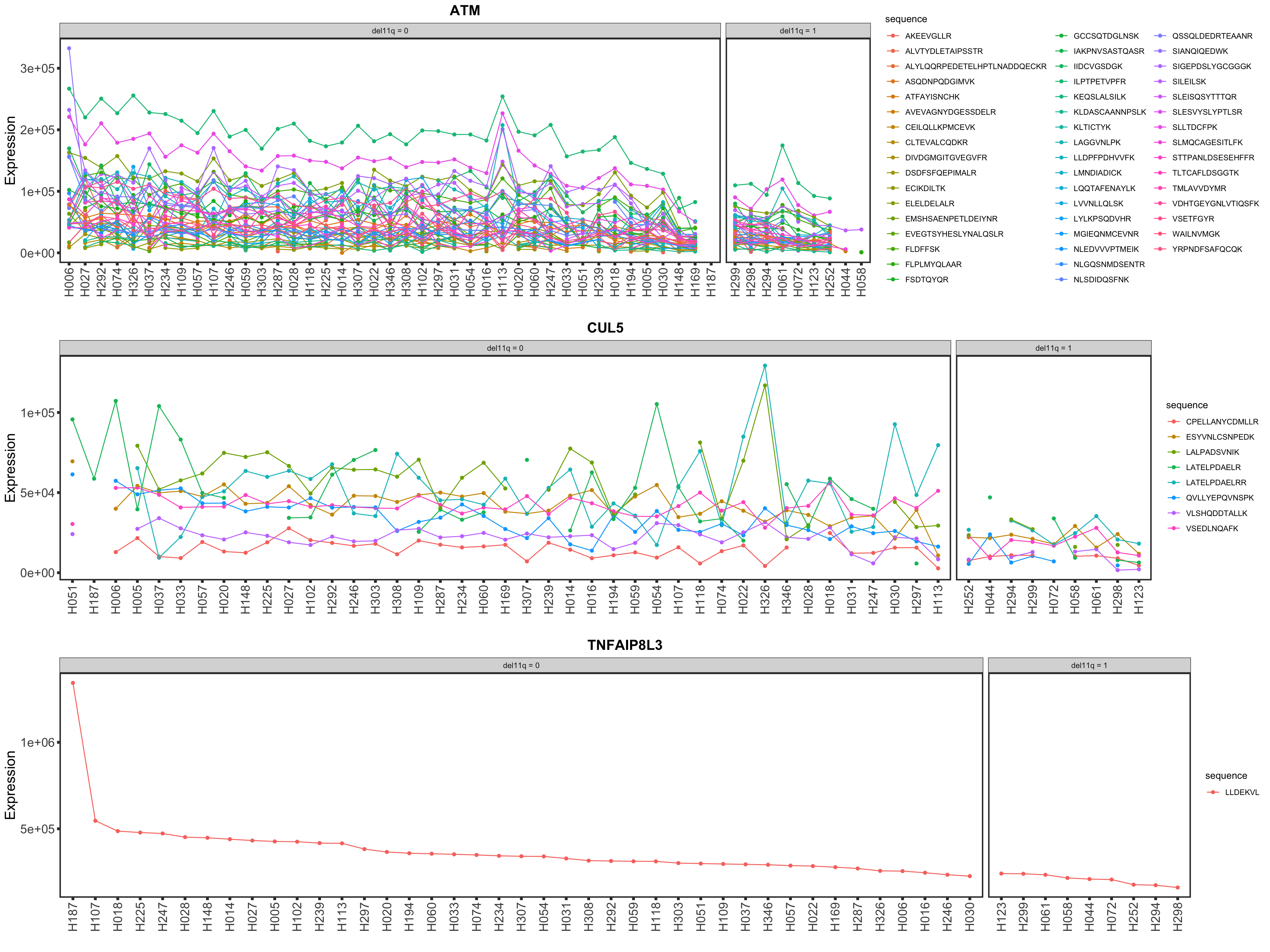Click the YRPNDFSAFQCQK legend entry
Viewport: 1270px width, 952px height.
1207,249
